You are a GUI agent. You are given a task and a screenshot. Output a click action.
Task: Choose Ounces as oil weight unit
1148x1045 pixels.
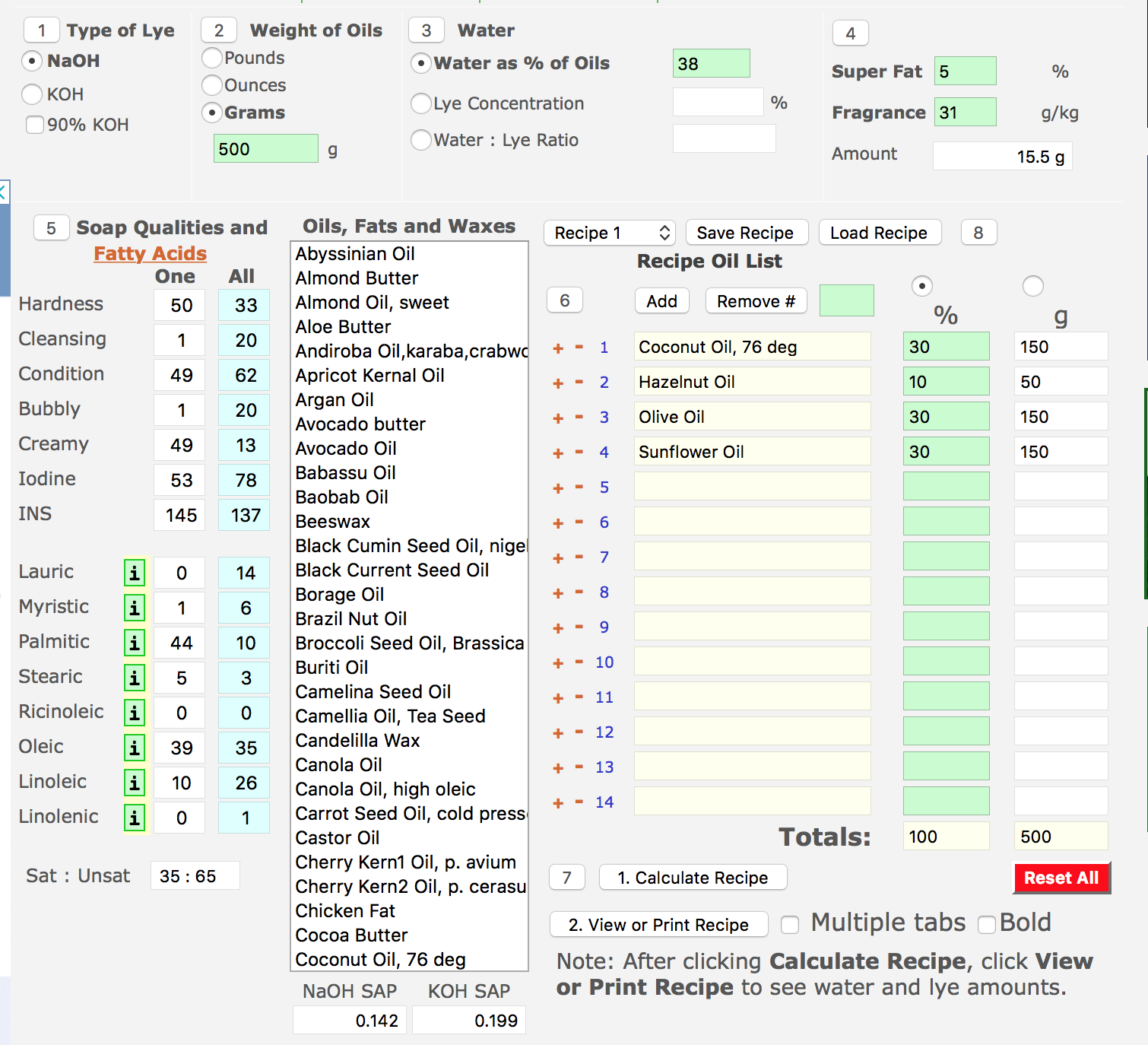coord(212,85)
